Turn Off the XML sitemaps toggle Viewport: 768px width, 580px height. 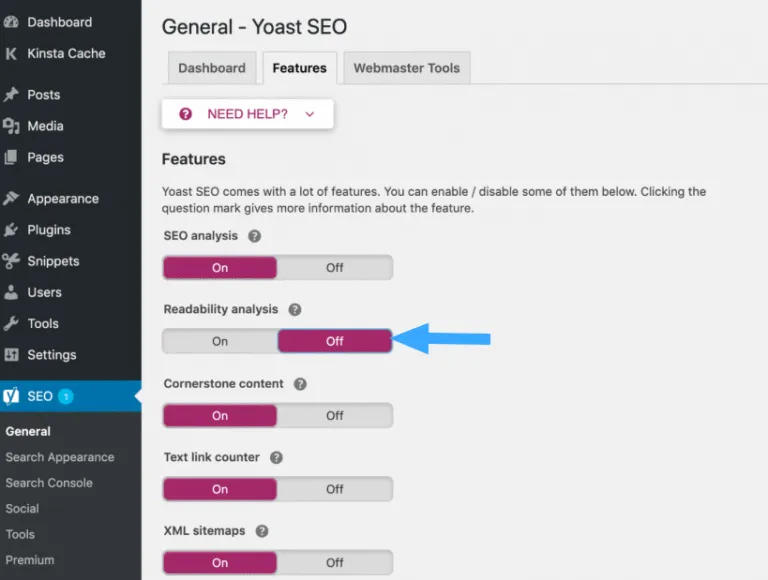point(334,563)
